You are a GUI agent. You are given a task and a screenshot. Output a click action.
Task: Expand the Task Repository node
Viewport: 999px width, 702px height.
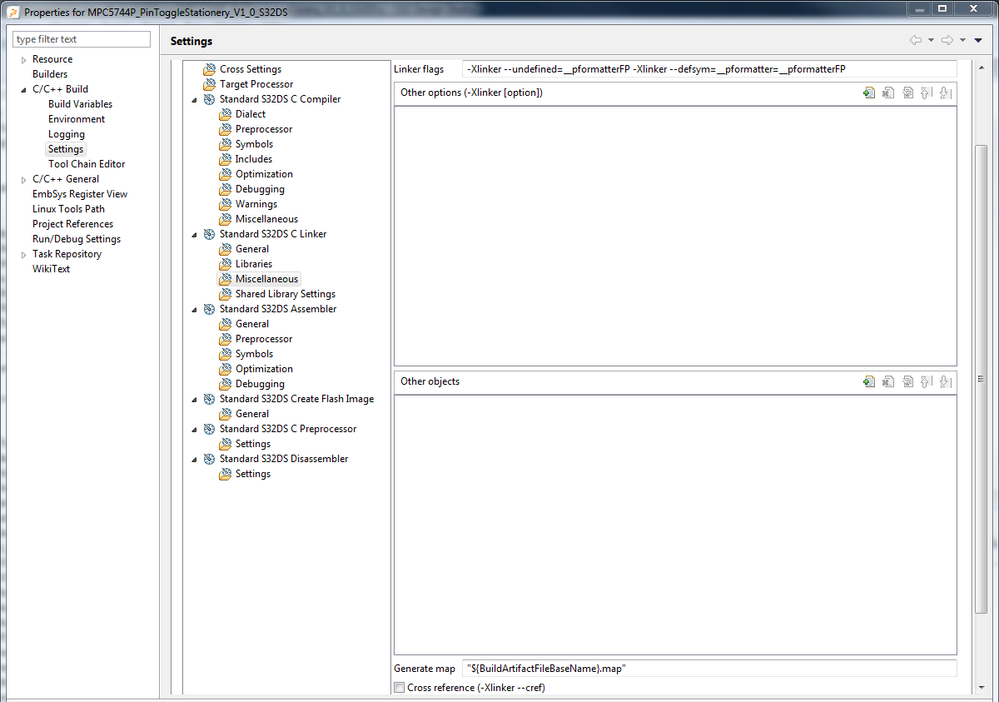24,255
